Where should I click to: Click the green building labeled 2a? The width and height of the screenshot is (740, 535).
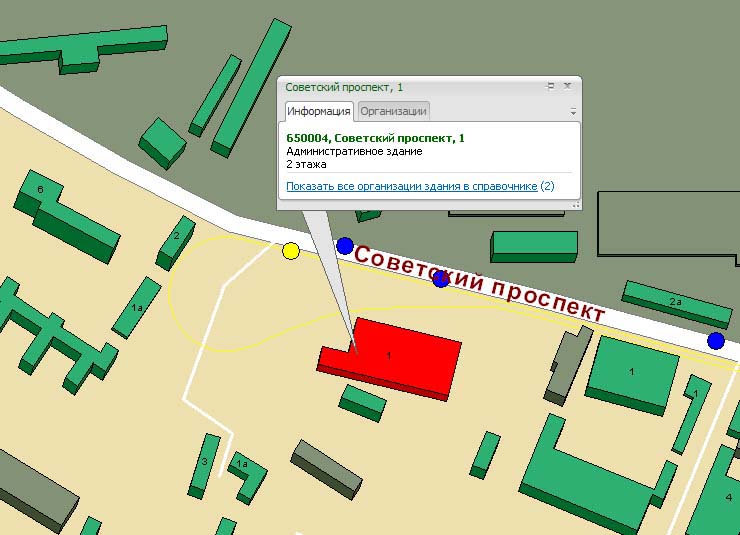point(677,303)
